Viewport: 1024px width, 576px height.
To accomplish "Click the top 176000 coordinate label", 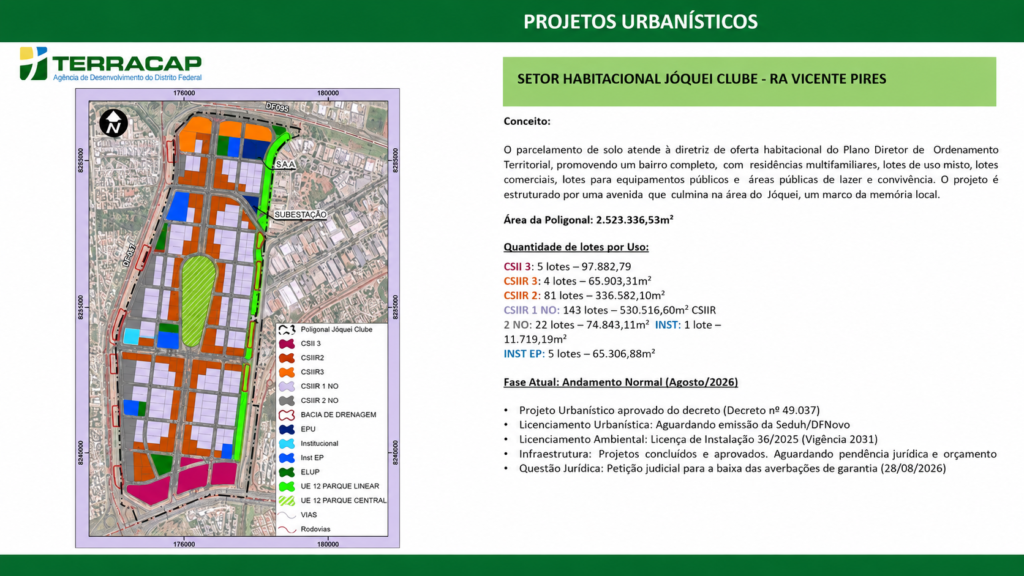I will click(x=184, y=93).
